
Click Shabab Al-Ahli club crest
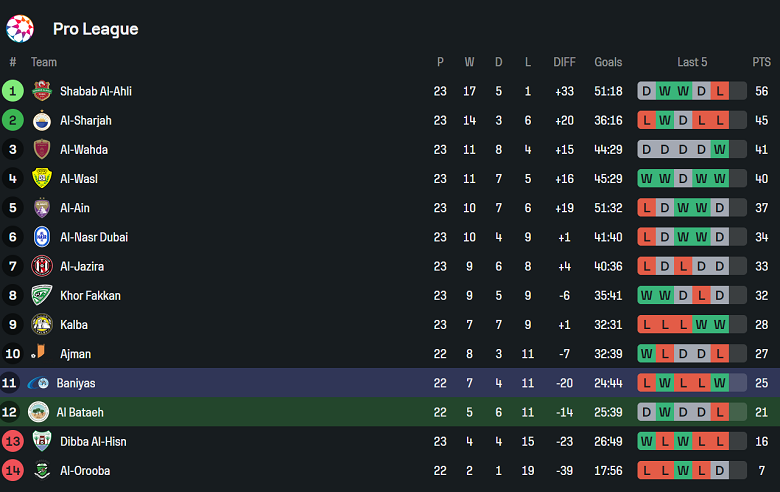pyautogui.click(x=41, y=91)
